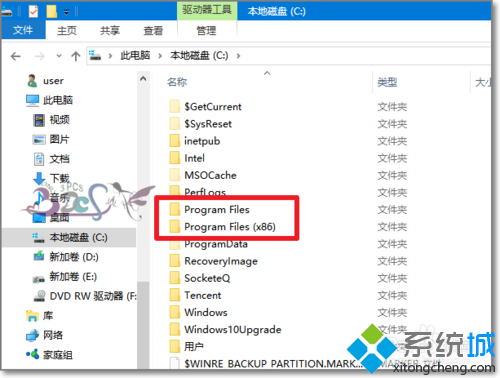Click the MSOCache folder icon
The width and height of the screenshot is (500, 378).
point(175,175)
